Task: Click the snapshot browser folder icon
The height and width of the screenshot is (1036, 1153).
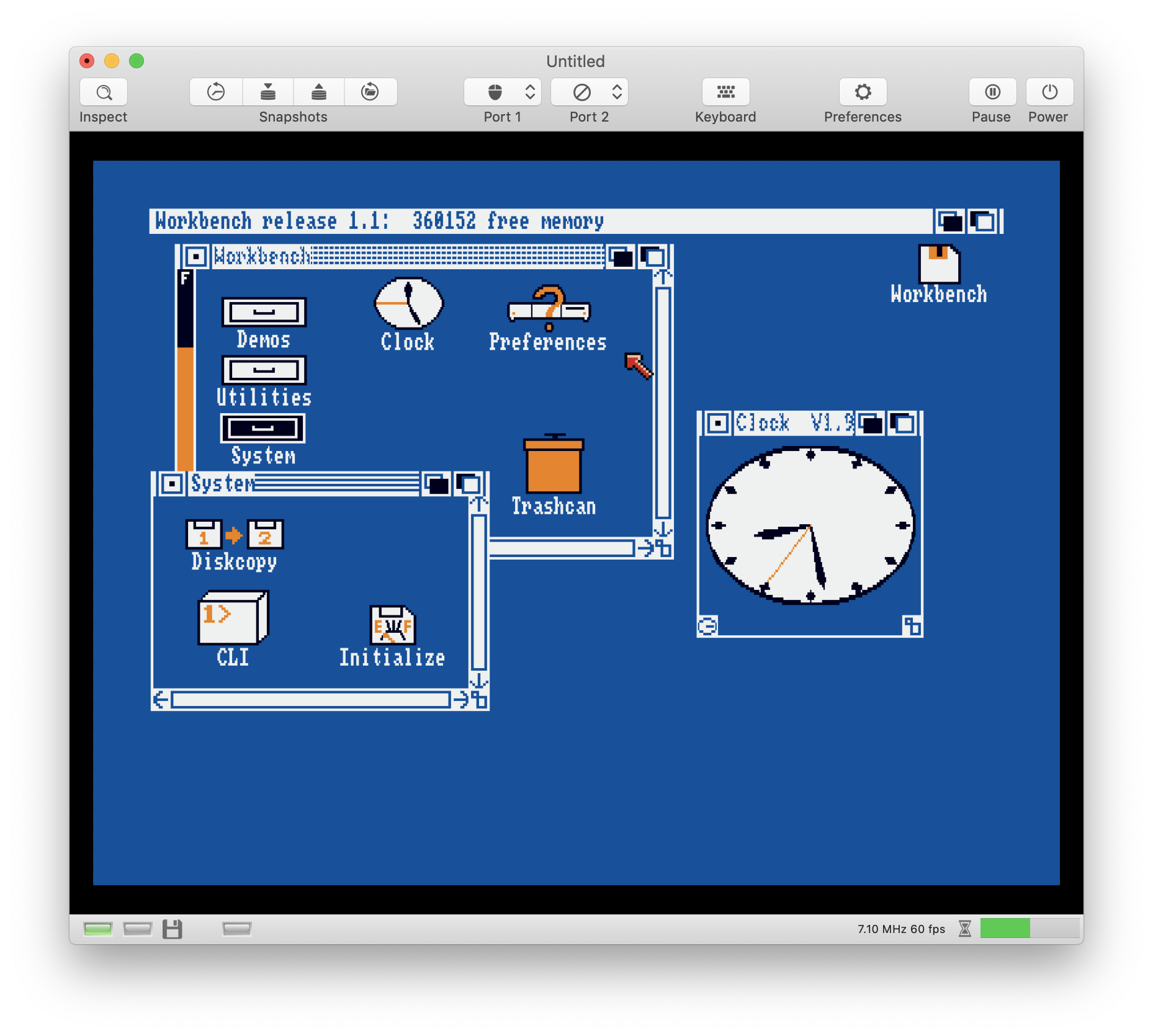Action: coord(370,92)
